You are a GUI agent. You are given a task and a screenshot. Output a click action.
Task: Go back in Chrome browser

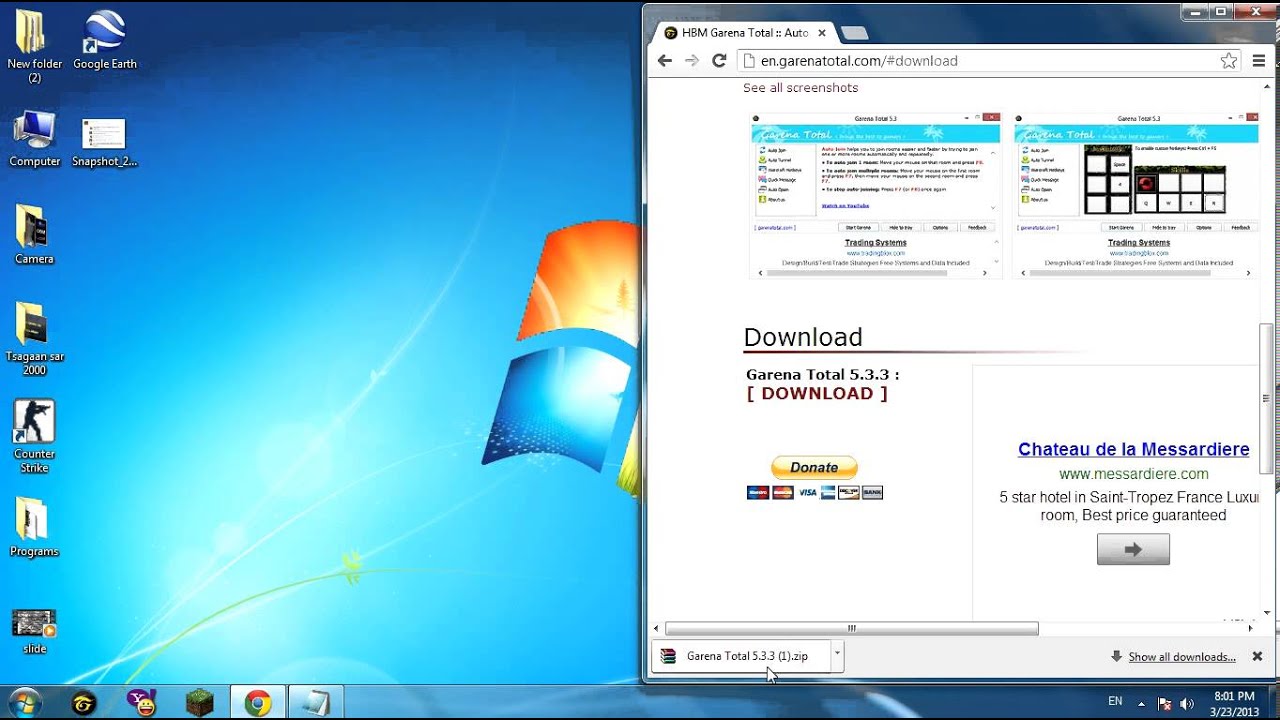[x=665, y=61]
